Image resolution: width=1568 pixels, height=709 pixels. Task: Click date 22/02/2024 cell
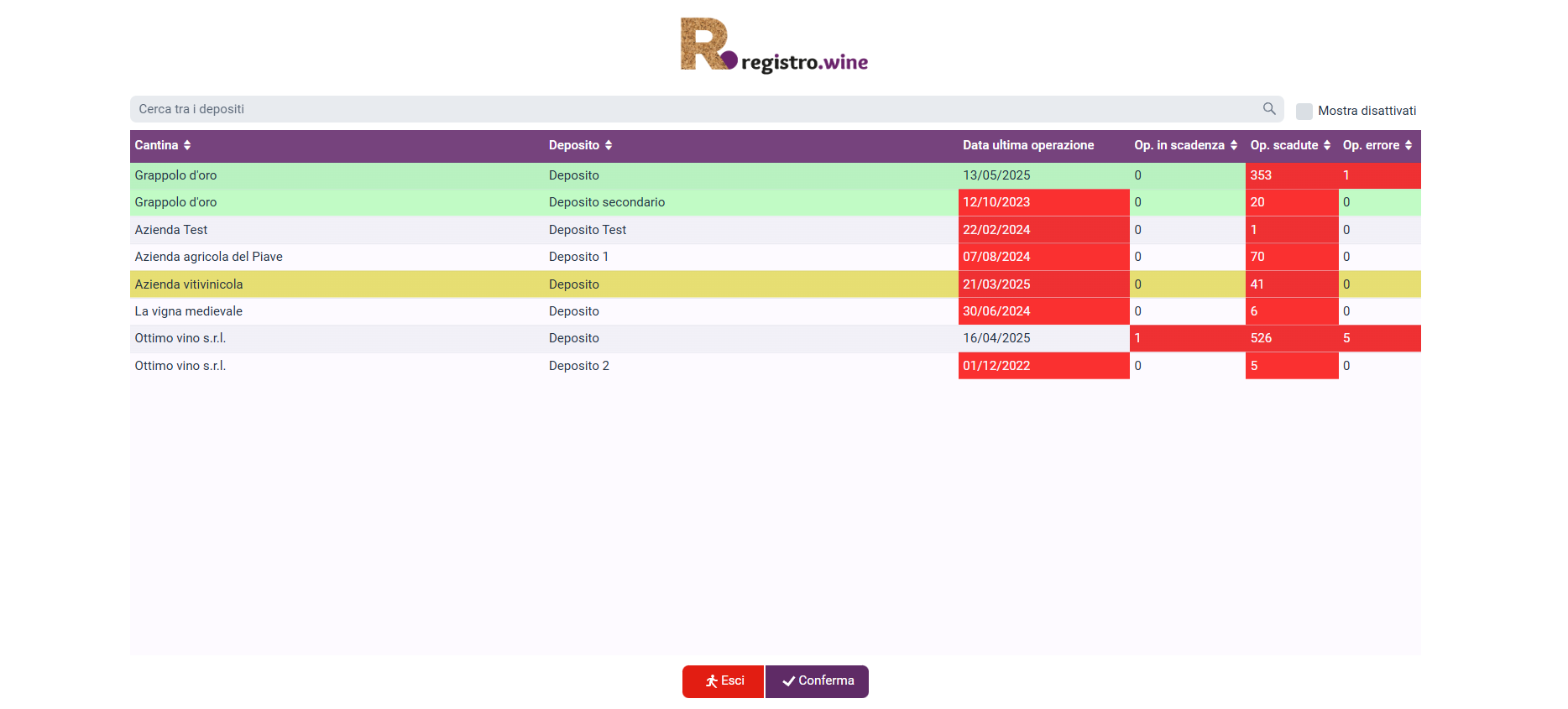[x=1043, y=230]
